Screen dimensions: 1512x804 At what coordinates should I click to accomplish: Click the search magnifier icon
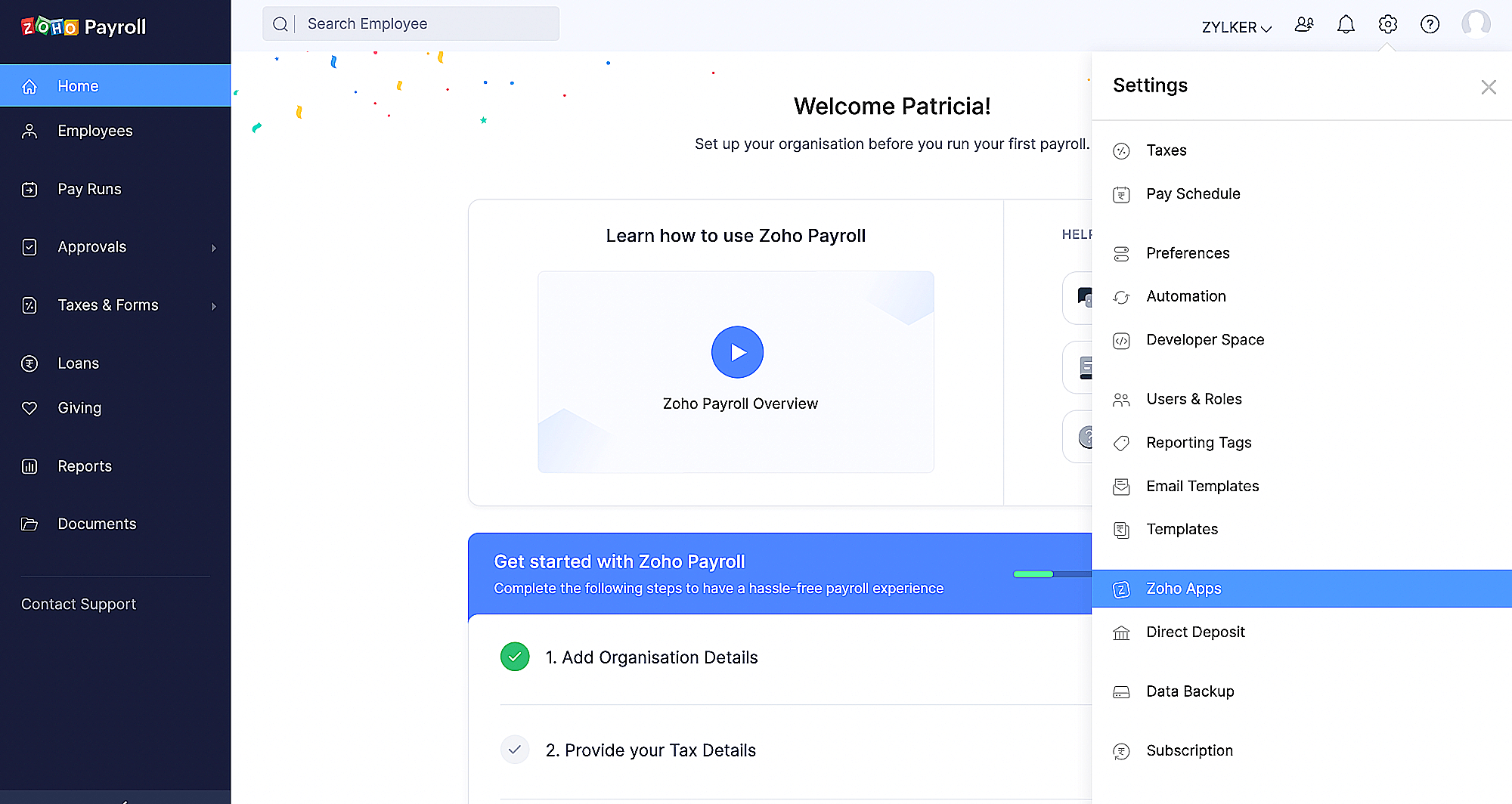(x=280, y=24)
